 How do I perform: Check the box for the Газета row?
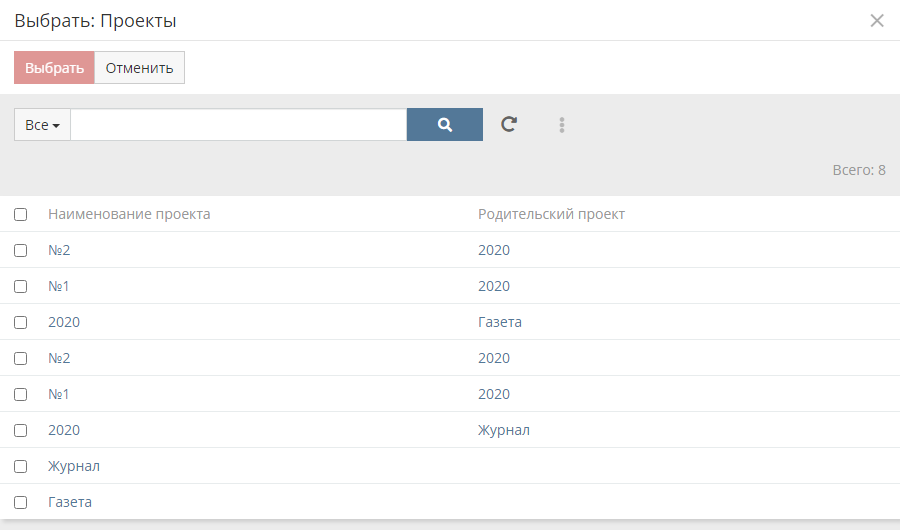point(20,502)
